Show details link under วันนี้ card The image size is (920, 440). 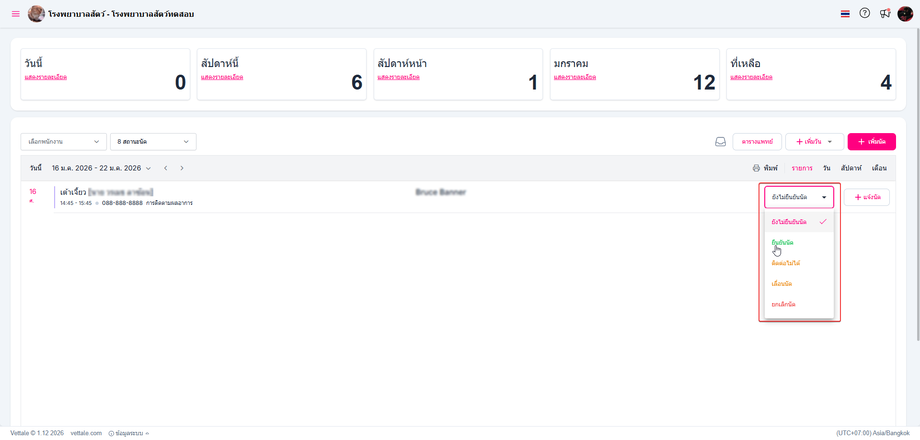[x=46, y=77]
